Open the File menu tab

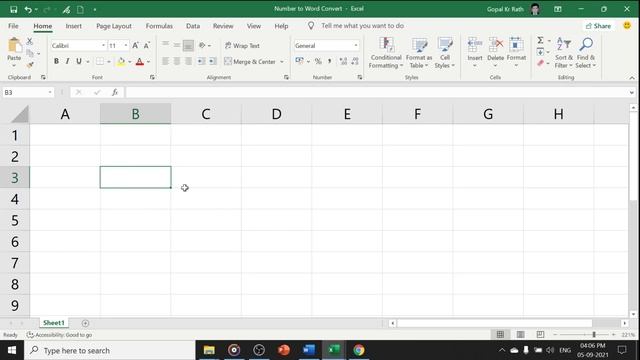coord(13,26)
